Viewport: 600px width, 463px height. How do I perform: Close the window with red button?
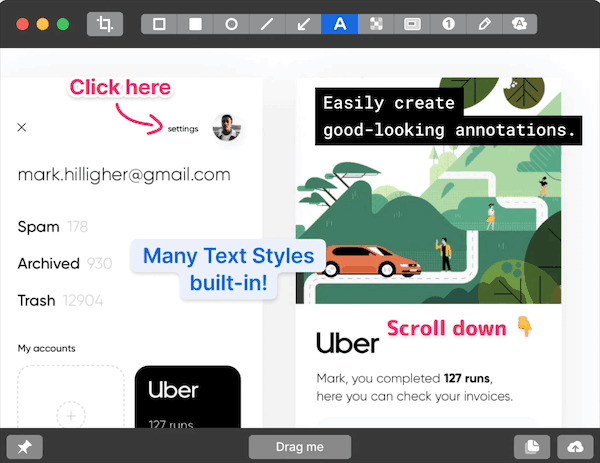pos(23,24)
